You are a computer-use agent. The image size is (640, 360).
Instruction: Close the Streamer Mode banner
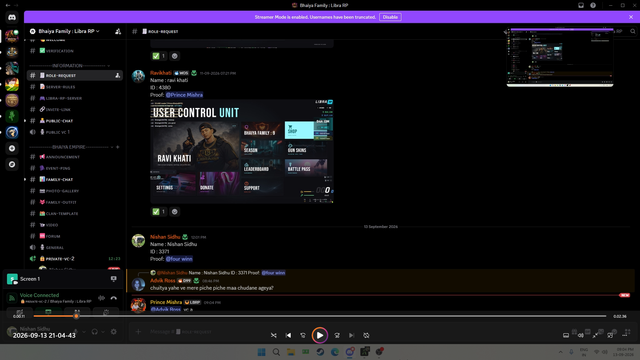tap(631, 17)
